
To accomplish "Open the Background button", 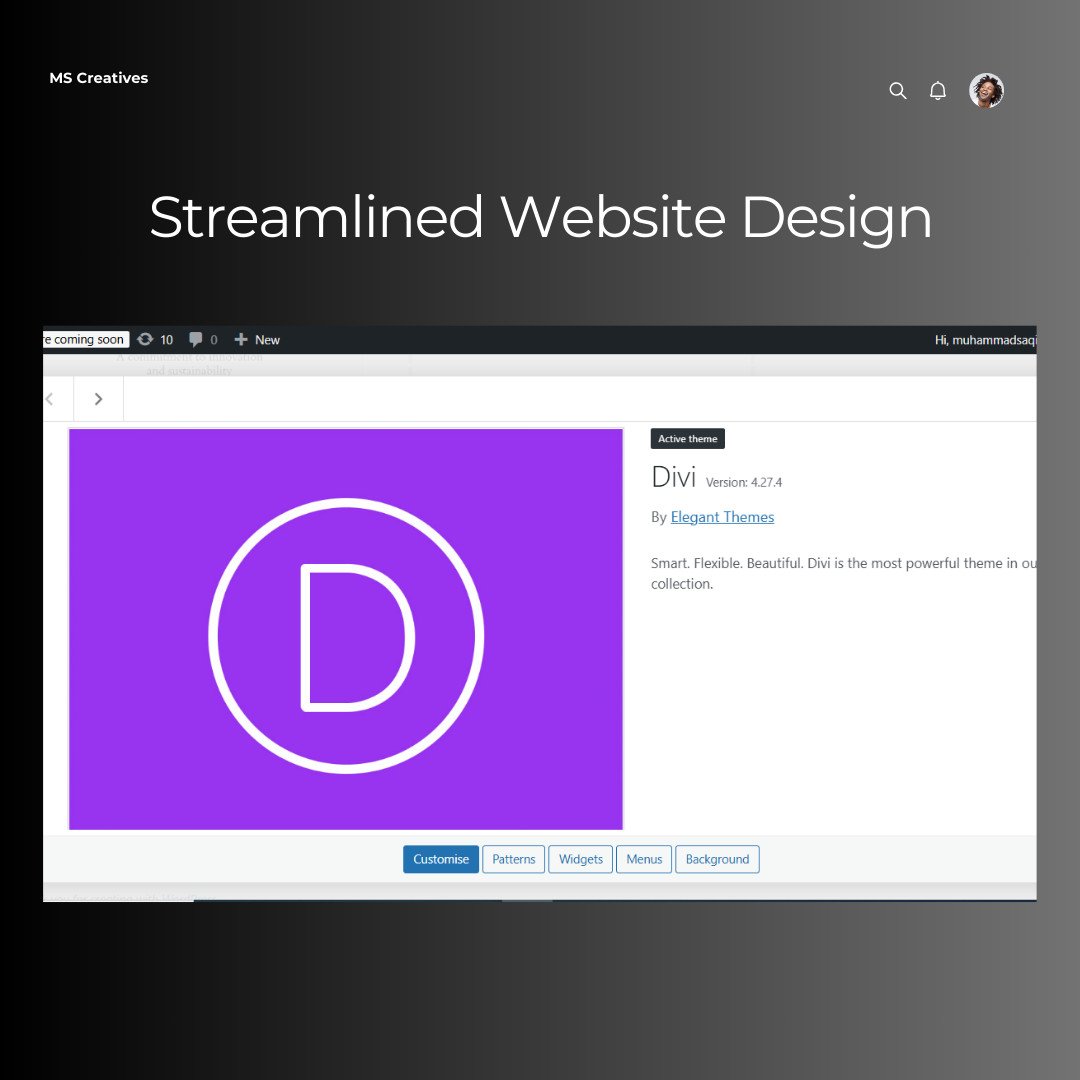I will tap(717, 859).
